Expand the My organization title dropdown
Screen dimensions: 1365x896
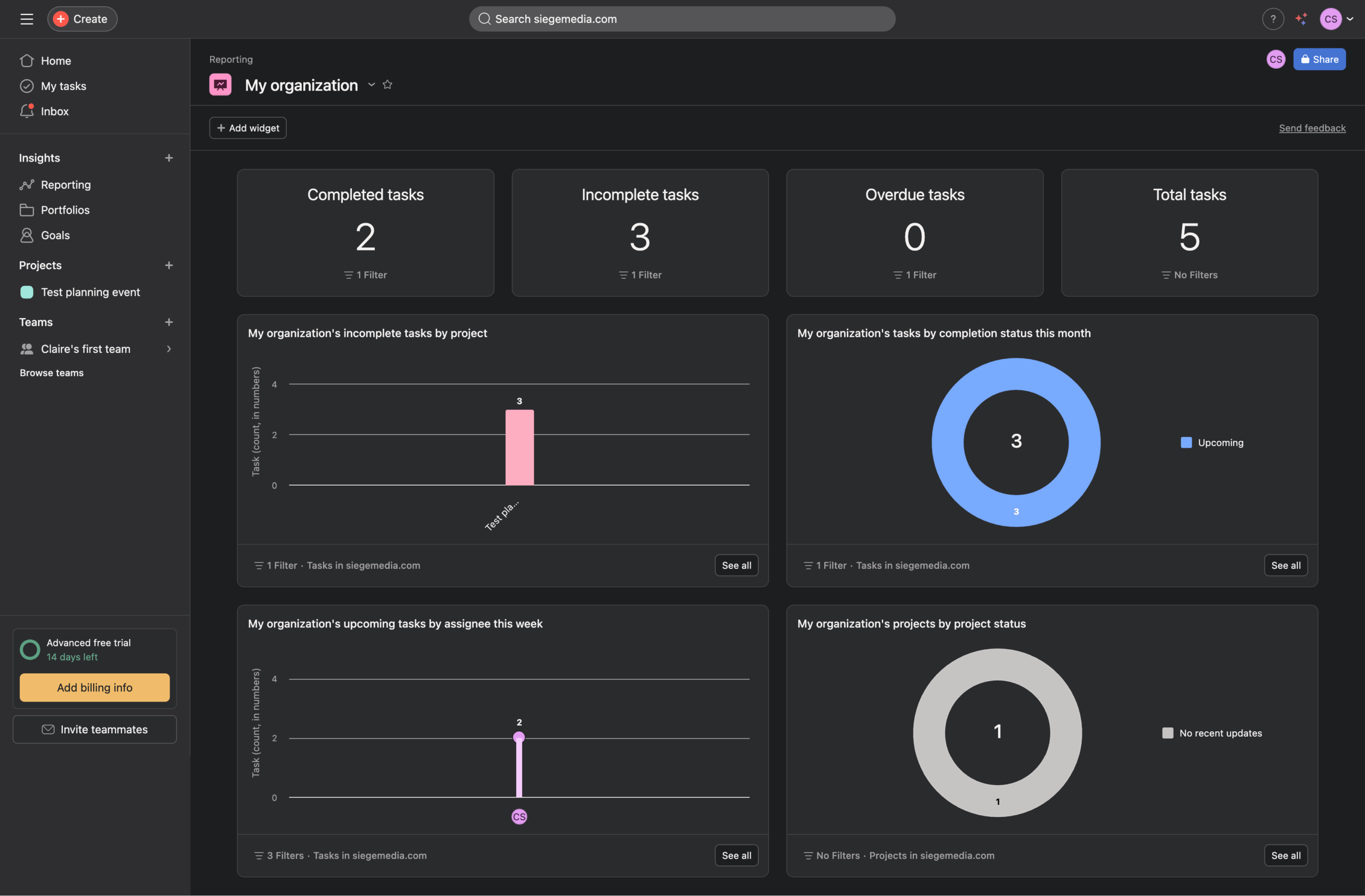coord(372,84)
